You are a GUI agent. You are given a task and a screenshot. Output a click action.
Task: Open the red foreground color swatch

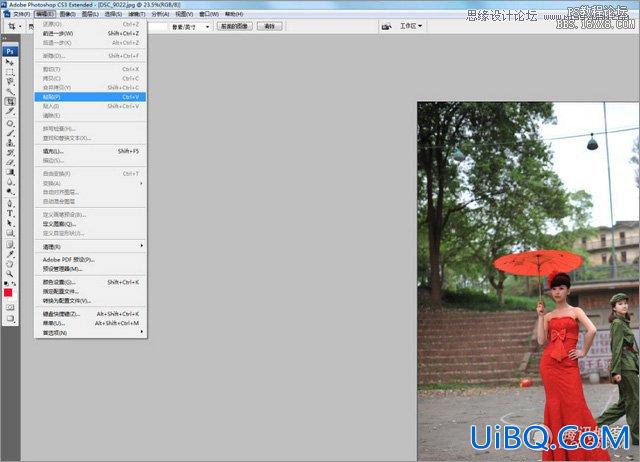pos(8,293)
